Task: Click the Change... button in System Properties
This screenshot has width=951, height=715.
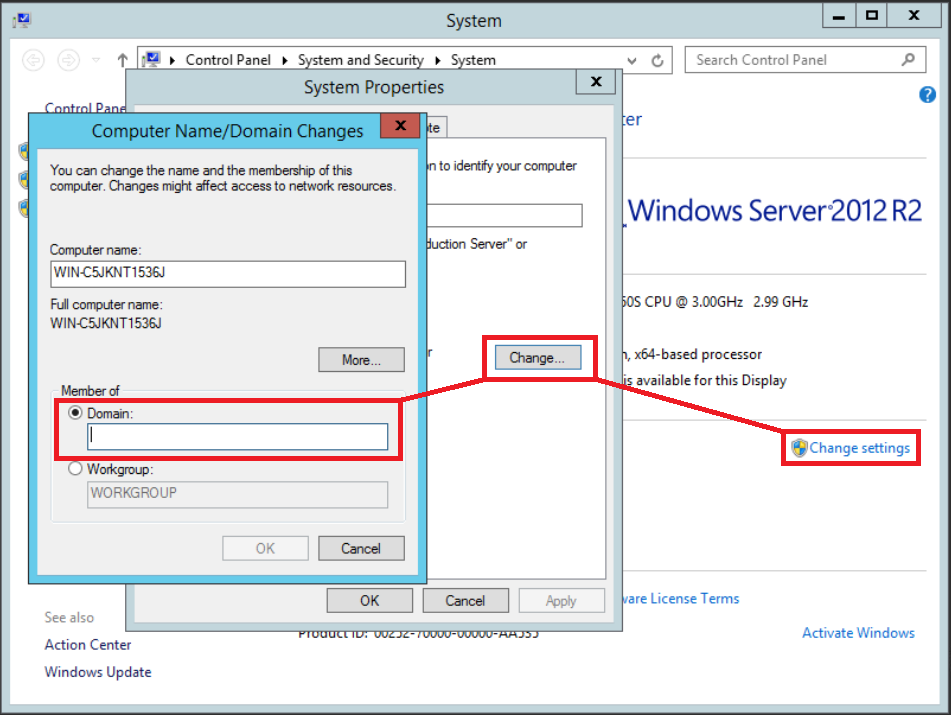Action: pyautogui.click(x=537, y=357)
